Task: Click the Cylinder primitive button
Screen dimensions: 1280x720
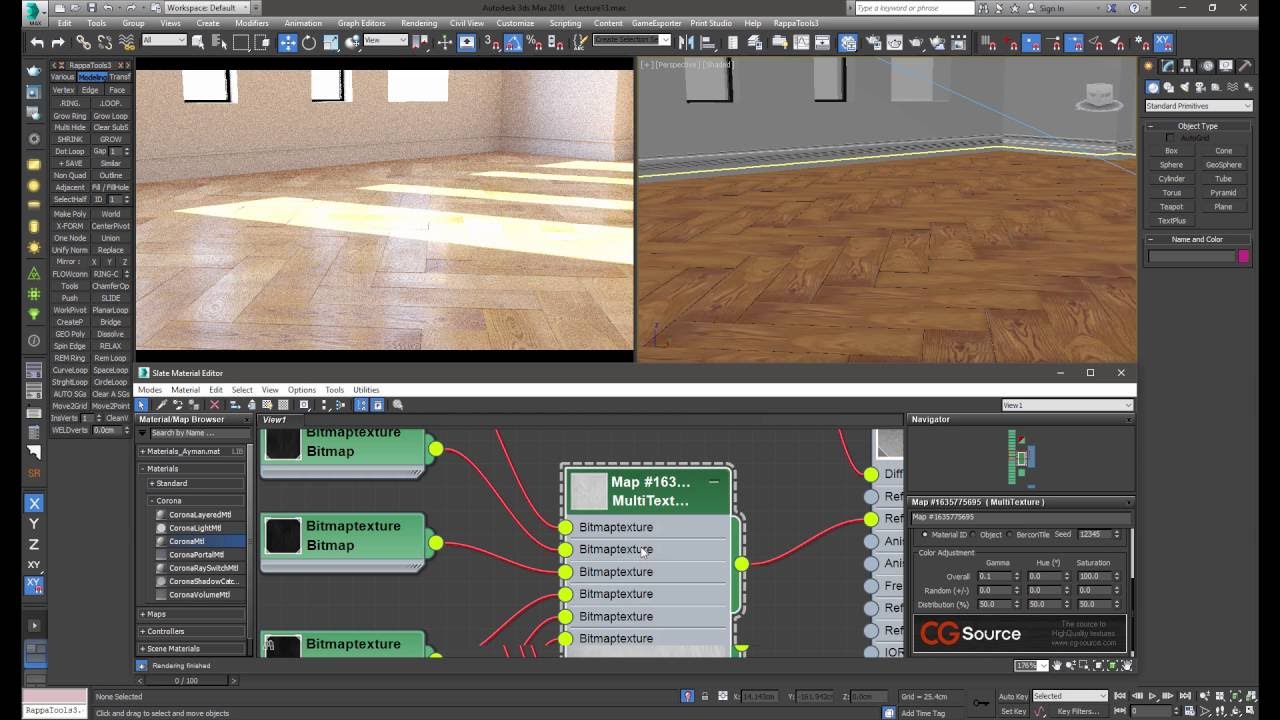Action: [x=1171, y=179]
